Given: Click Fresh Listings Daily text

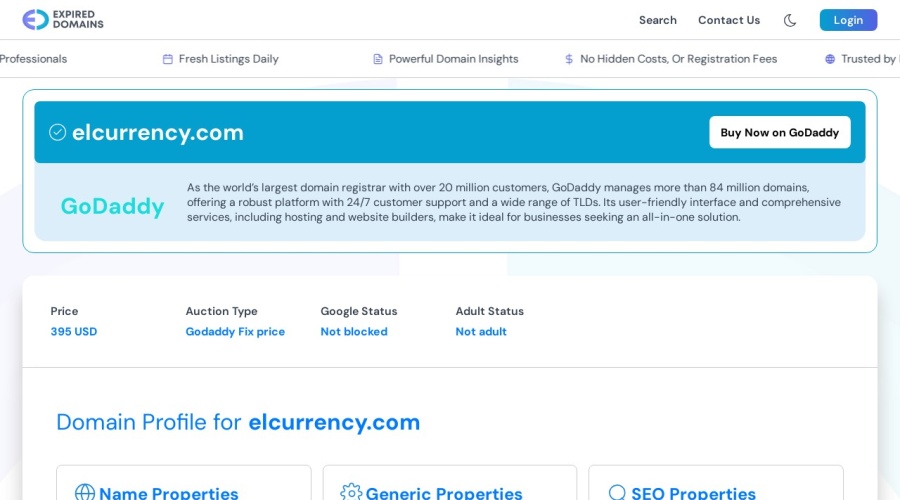Looking at the screenshot, I should 228,59.
